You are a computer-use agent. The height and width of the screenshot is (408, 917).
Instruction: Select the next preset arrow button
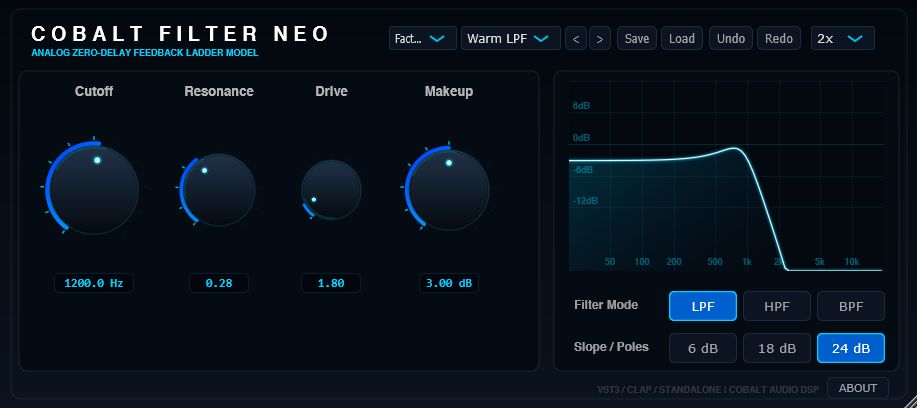[x=600, y=39]
